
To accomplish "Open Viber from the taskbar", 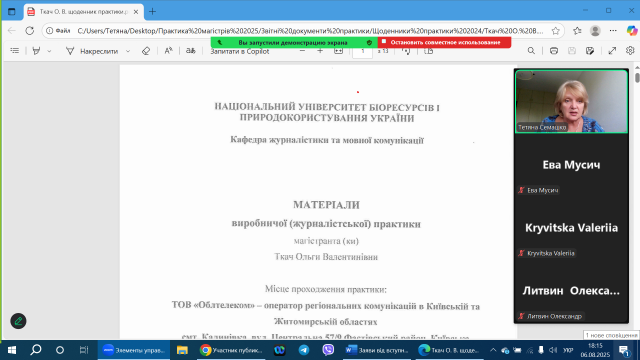I will [x=328, y=350].
